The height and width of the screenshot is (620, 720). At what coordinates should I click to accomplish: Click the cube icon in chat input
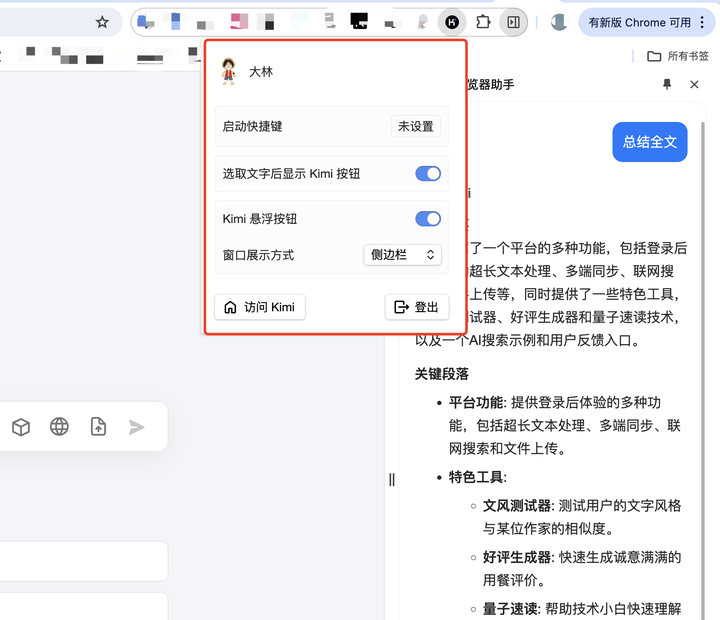pos(21,427)
